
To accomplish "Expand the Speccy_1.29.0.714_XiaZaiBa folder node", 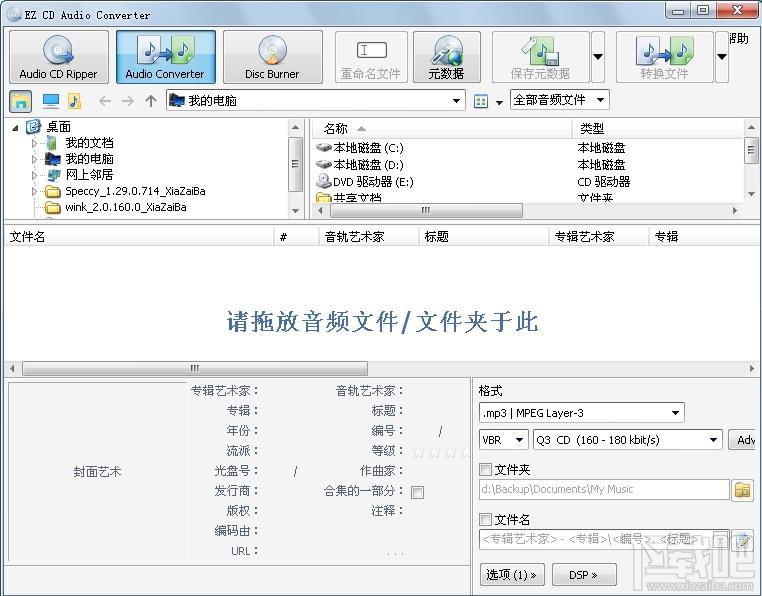I will coord(34,191).
